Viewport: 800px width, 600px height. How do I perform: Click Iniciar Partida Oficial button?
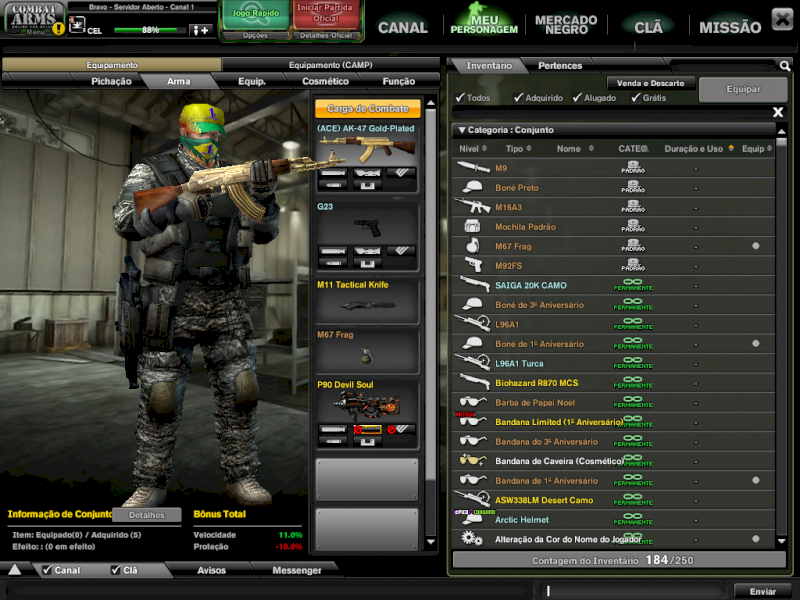326,16
